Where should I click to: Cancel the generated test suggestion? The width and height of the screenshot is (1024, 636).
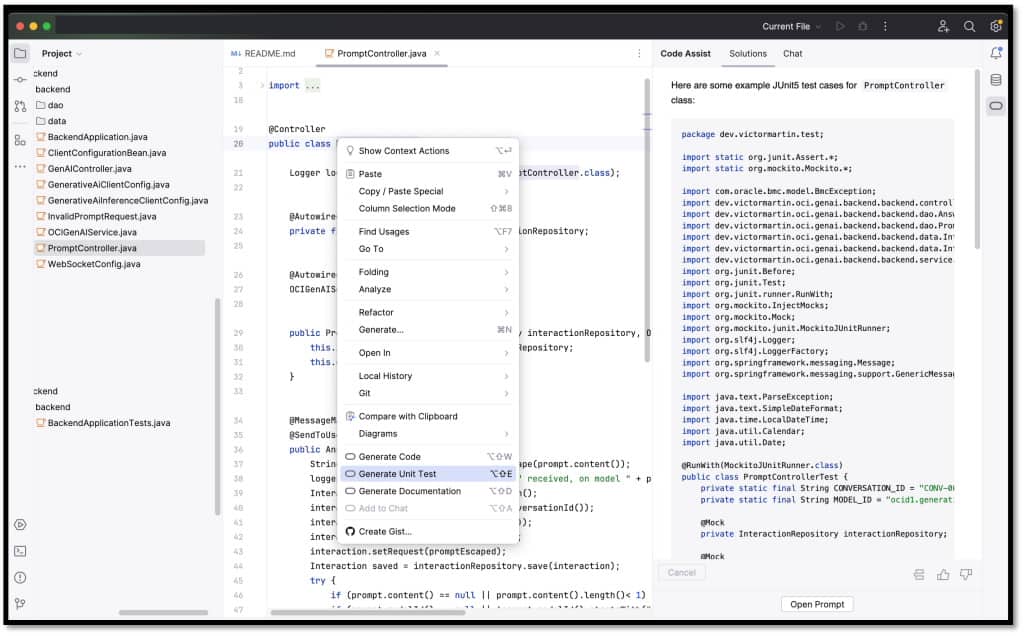682,572
